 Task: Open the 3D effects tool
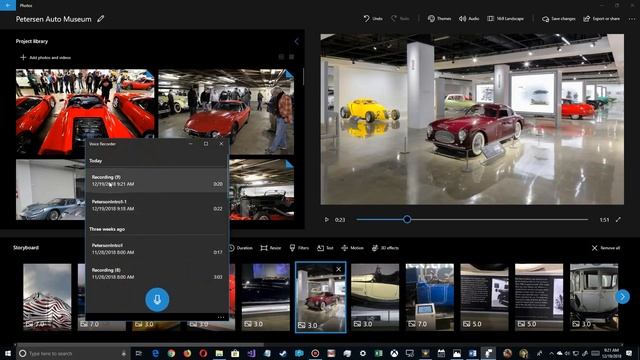click(385, 248)
